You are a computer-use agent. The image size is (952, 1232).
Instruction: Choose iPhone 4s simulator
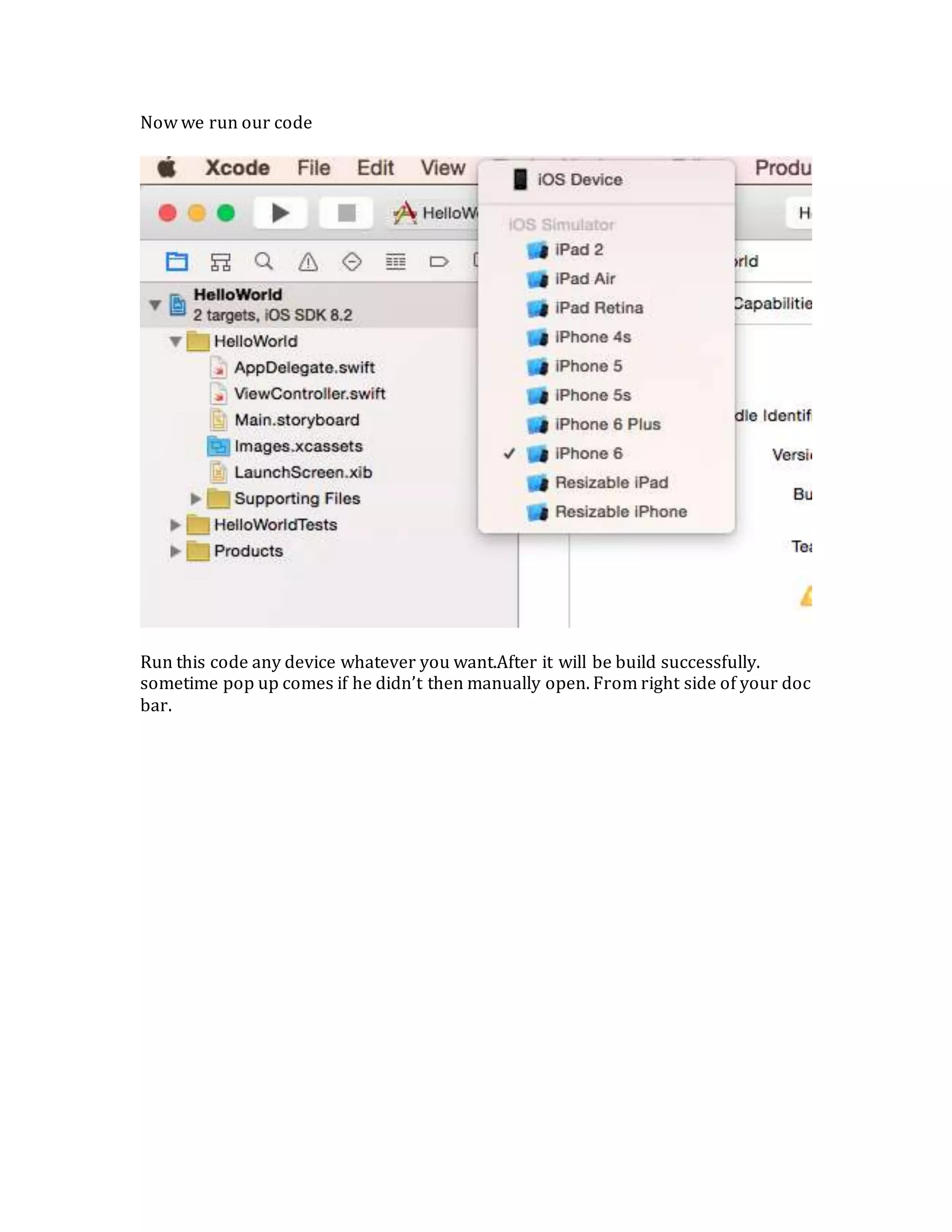606,338
